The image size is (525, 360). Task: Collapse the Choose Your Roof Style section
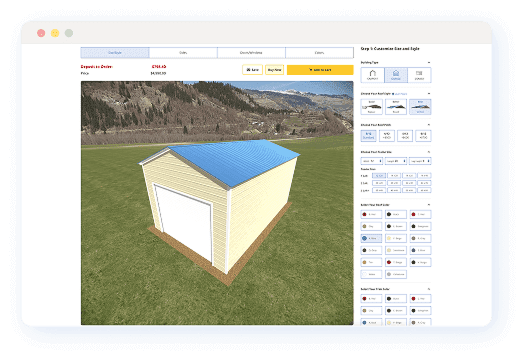[429, 94]
